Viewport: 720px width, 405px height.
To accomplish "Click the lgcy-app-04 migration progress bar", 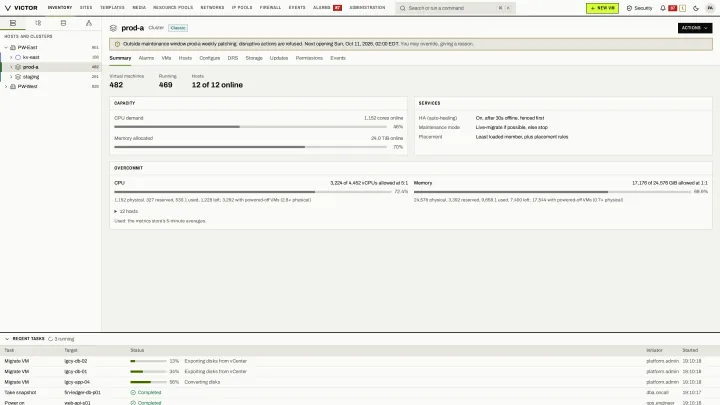I will (148, 382).
